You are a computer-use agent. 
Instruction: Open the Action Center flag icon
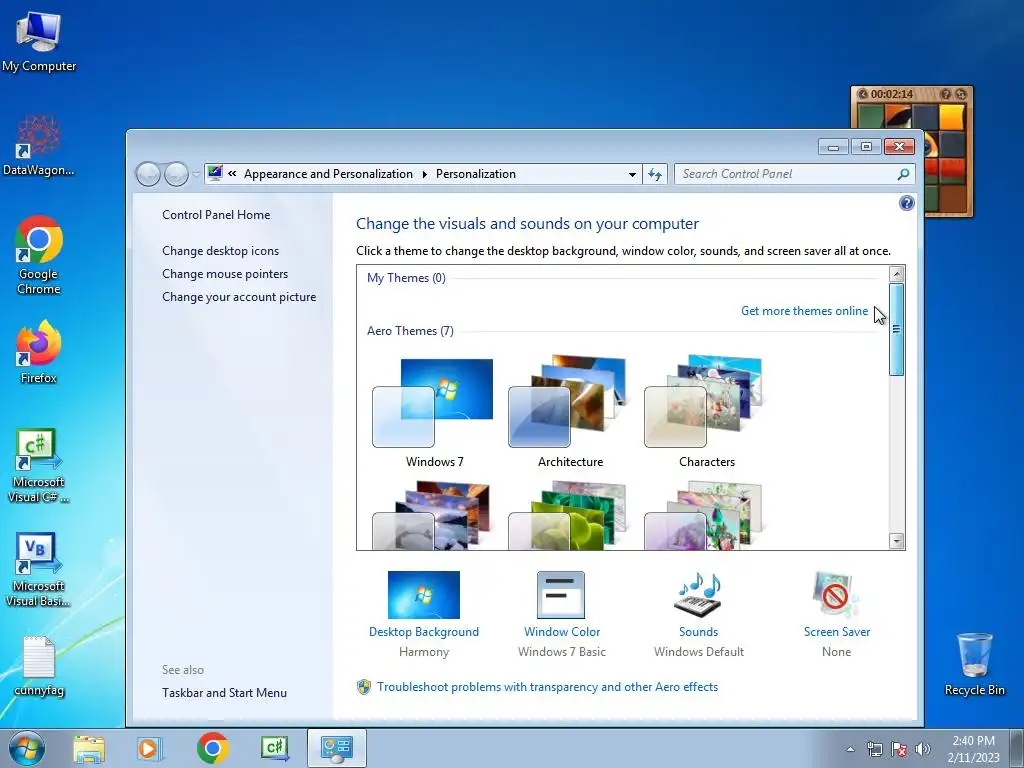(899, 749)
